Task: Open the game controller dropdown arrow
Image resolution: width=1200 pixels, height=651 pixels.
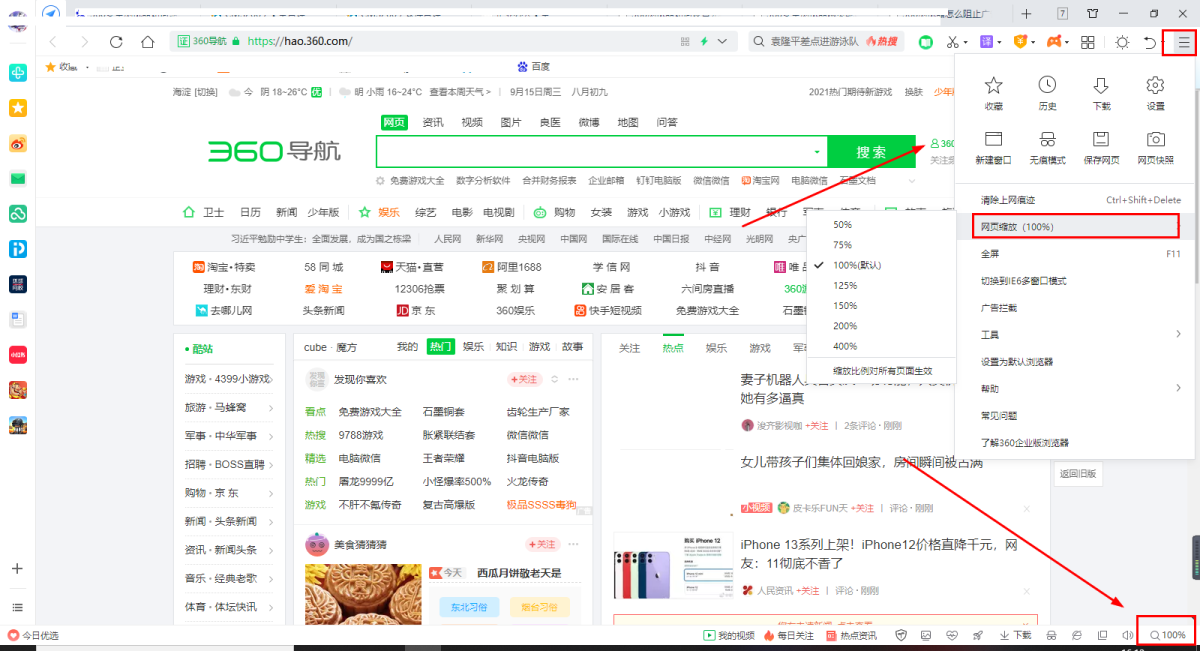Action: (x=1068, y=43)
